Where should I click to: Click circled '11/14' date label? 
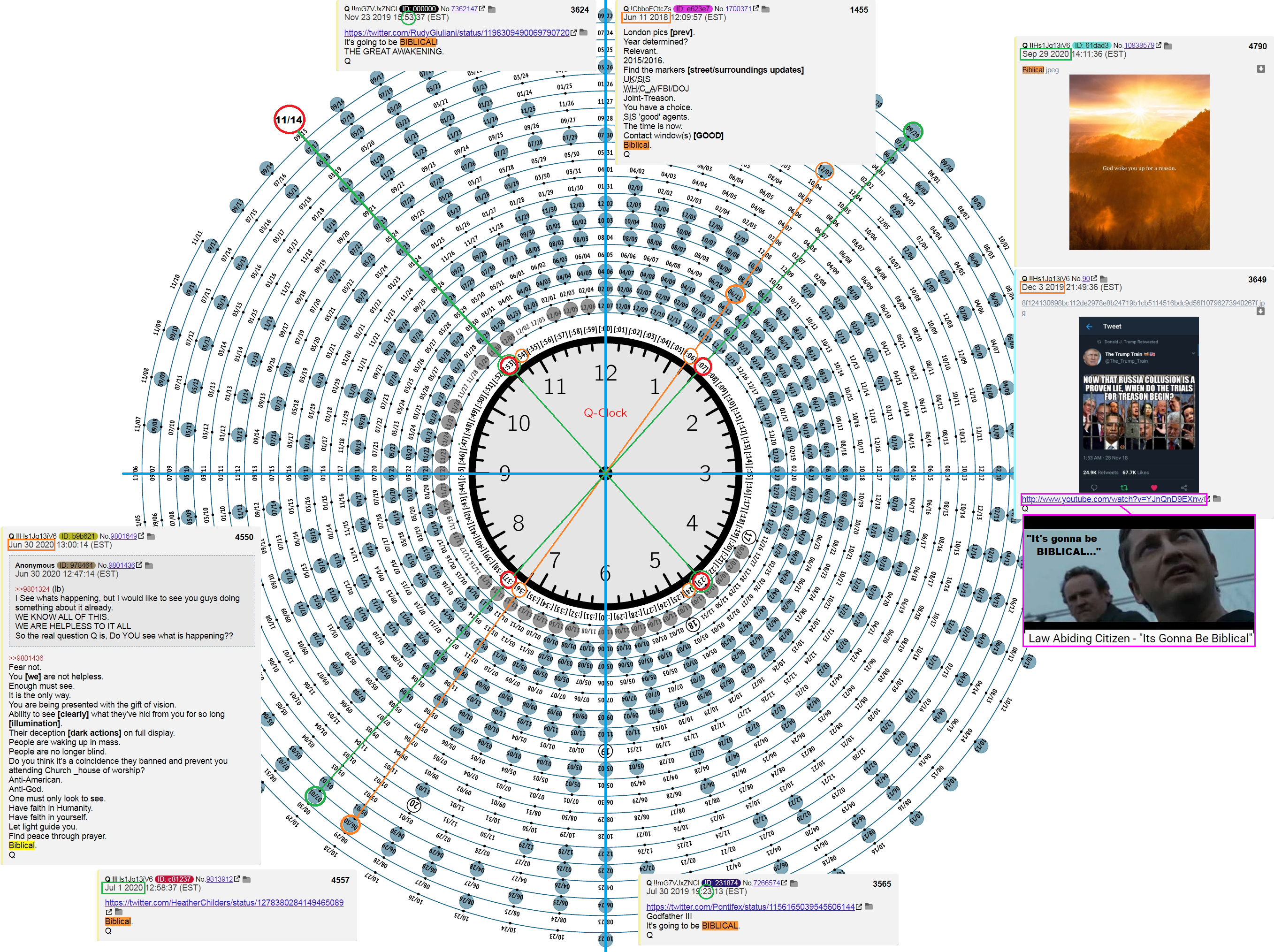(289, 120)
